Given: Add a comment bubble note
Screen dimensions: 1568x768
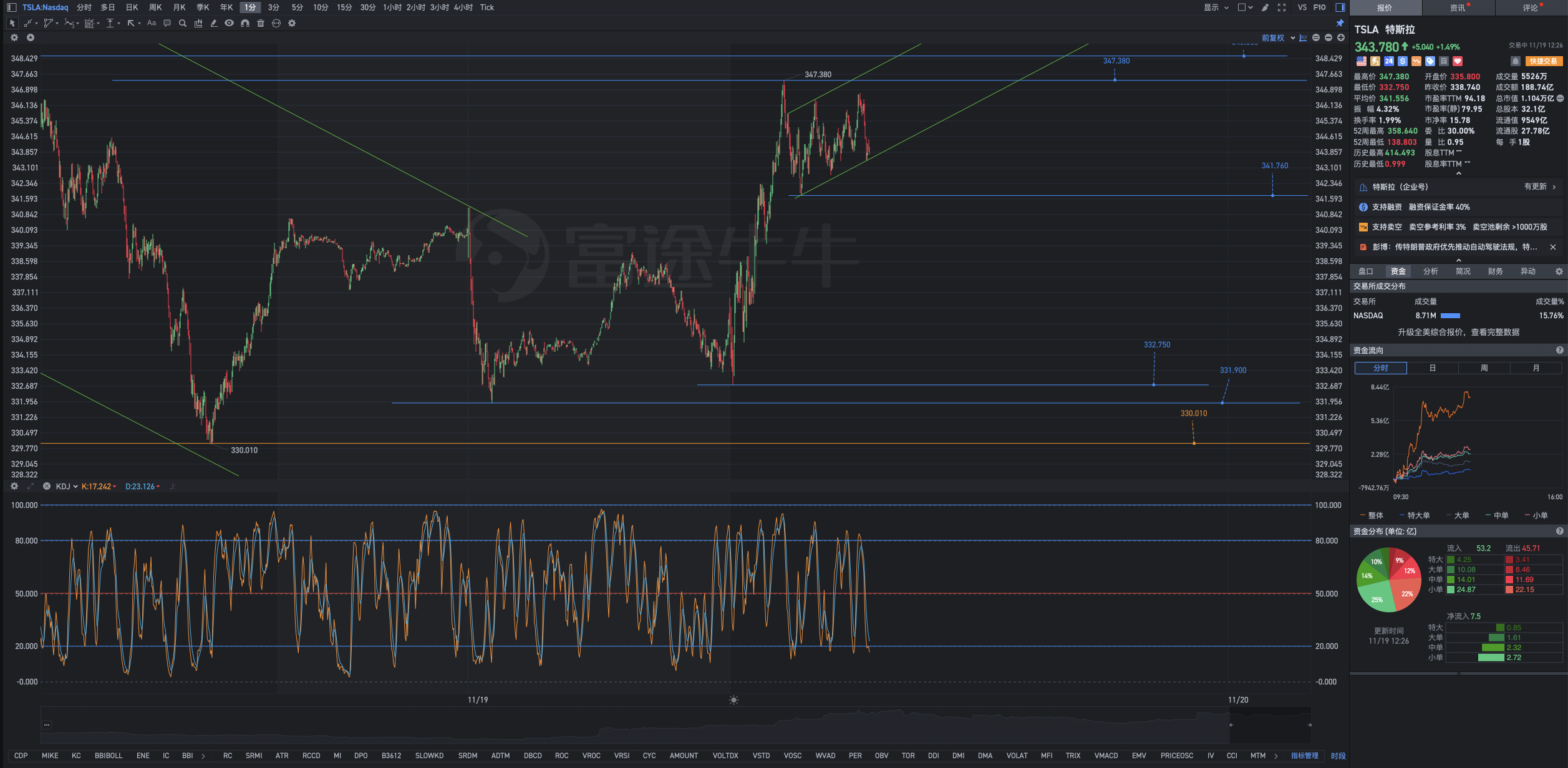Looking at the screenshot, I should (x=167, y=23).
